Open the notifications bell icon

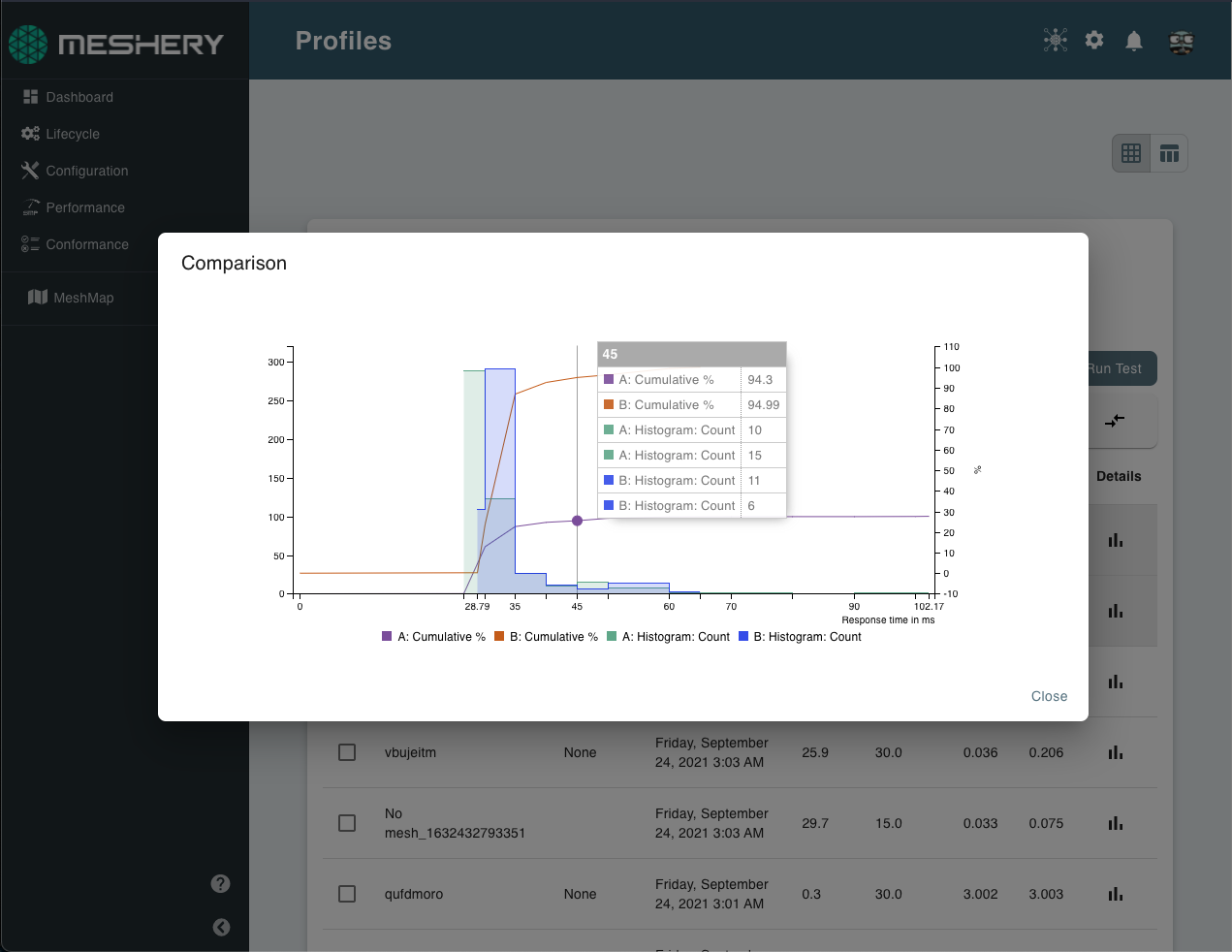point(1133,41)
